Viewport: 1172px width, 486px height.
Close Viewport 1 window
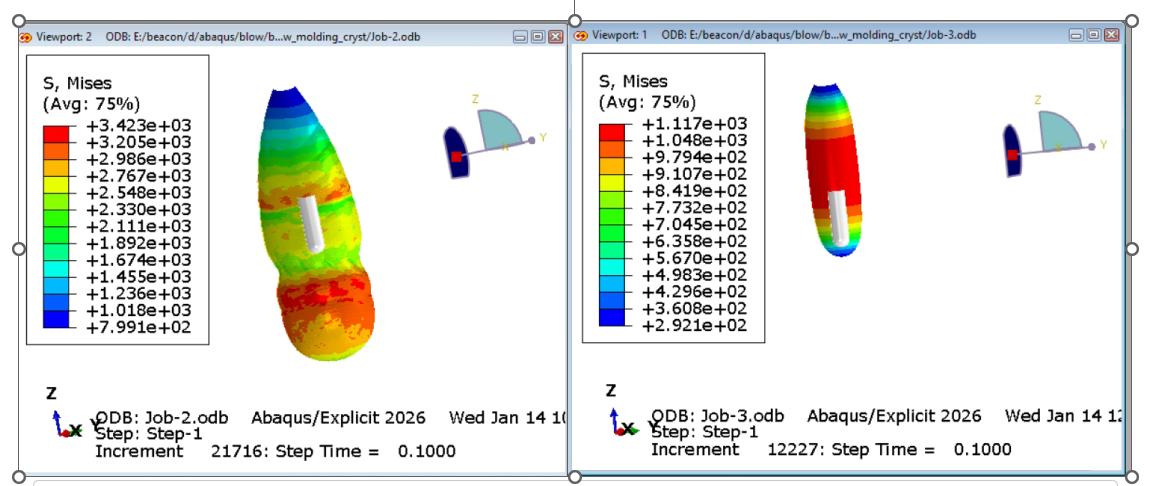tap(1111, 35)
